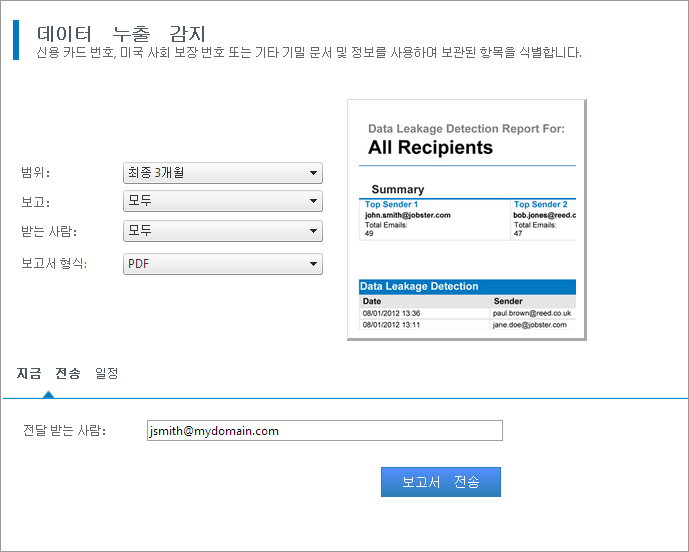Select the Top Sender 1 john.smith entry
The image size is (689, 552).
408,215
